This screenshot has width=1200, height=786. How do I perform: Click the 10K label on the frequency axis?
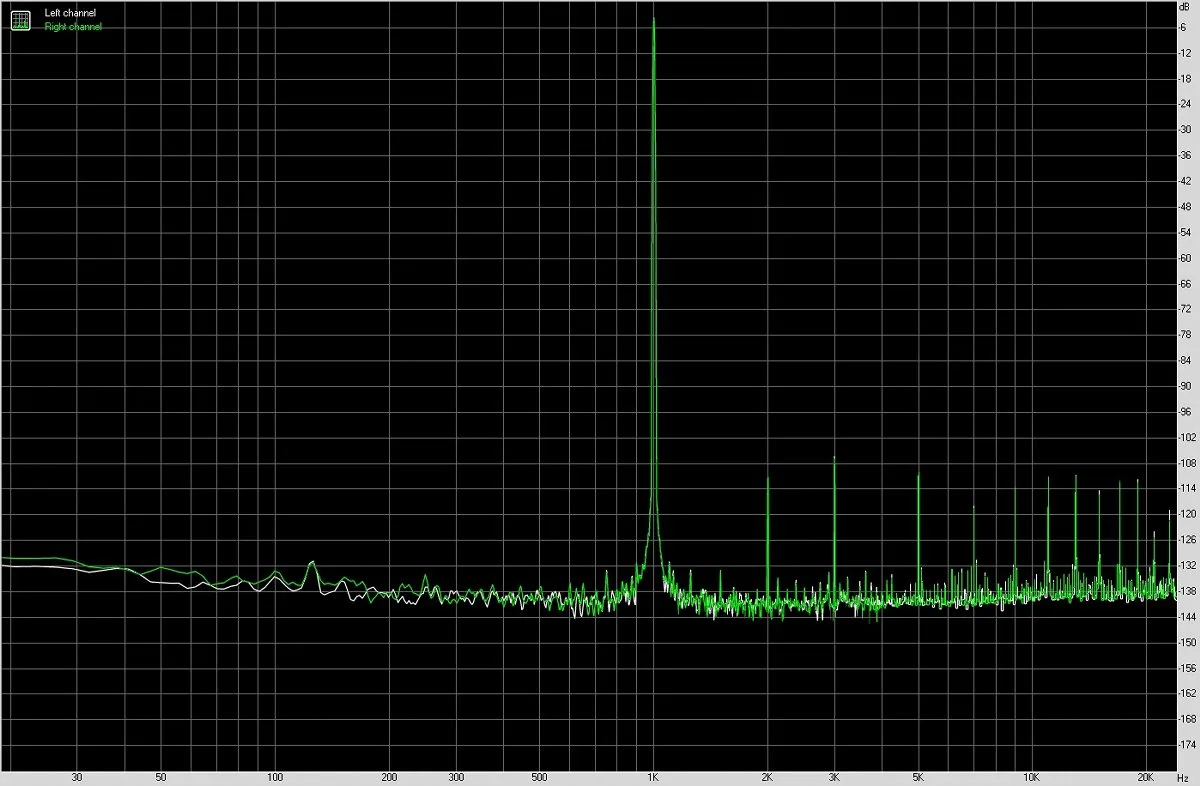tap(1031, 777)
